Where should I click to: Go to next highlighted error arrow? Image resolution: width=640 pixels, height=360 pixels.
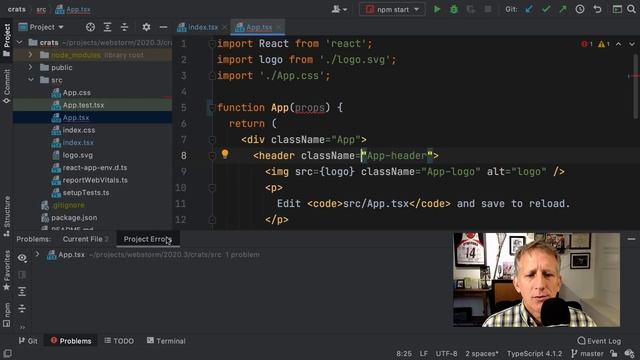(632, 44)
